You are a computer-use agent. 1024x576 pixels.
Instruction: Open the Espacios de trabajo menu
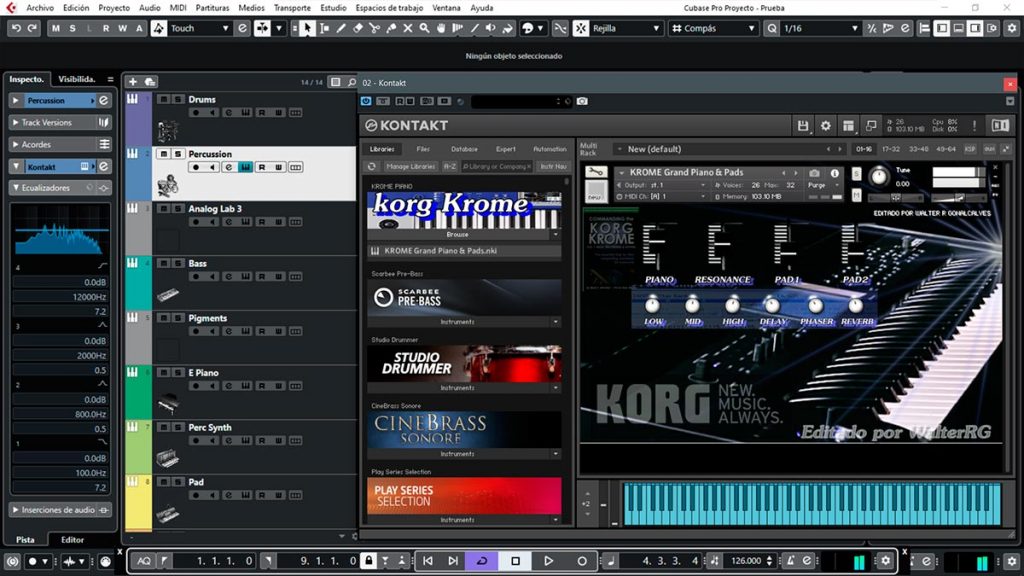click(x=389, y=8)
